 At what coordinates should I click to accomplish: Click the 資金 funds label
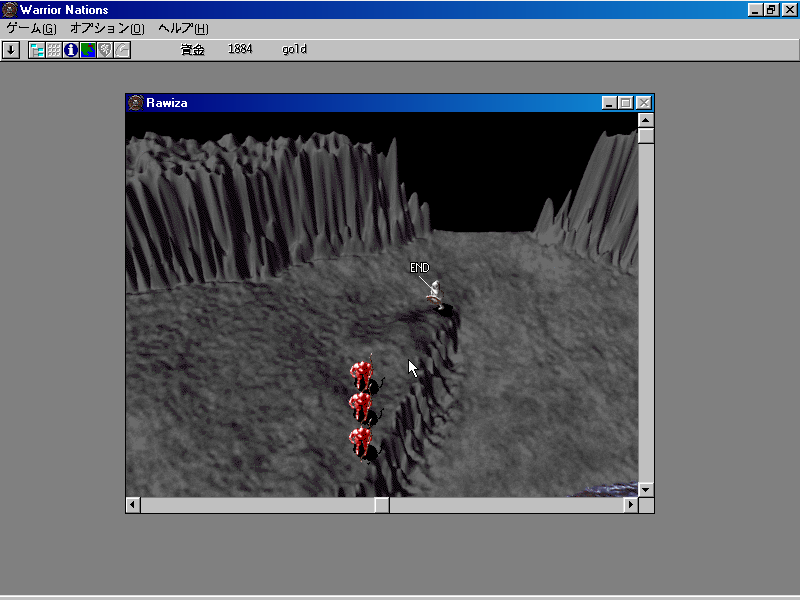tap(192, 49)
